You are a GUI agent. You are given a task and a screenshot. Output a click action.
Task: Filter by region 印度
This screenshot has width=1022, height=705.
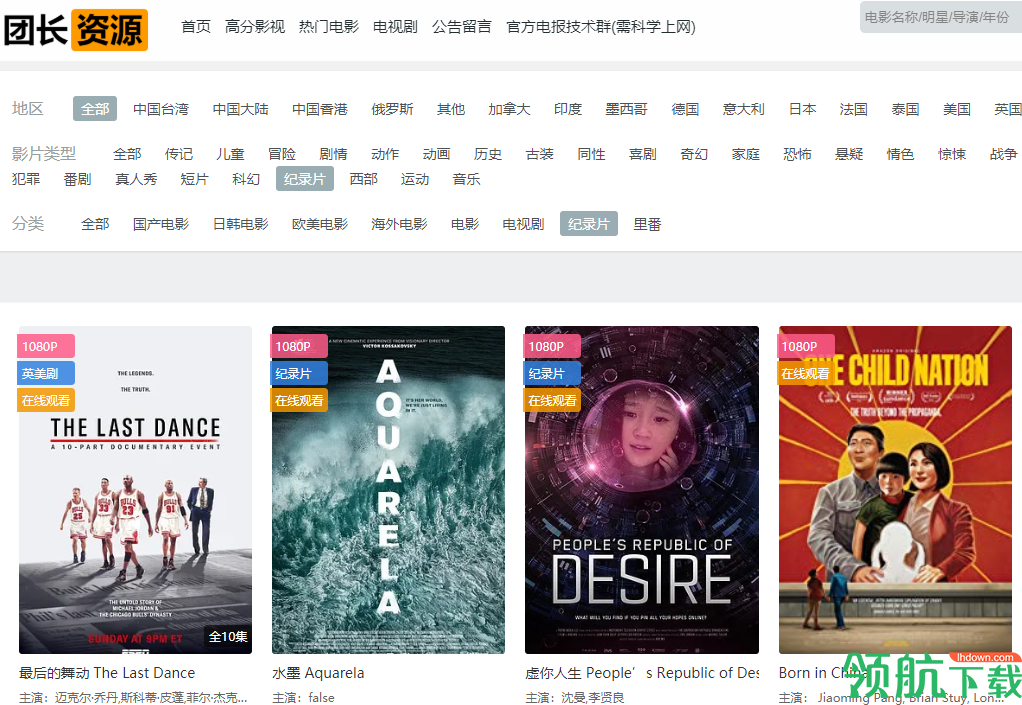(x=568, y=109)
